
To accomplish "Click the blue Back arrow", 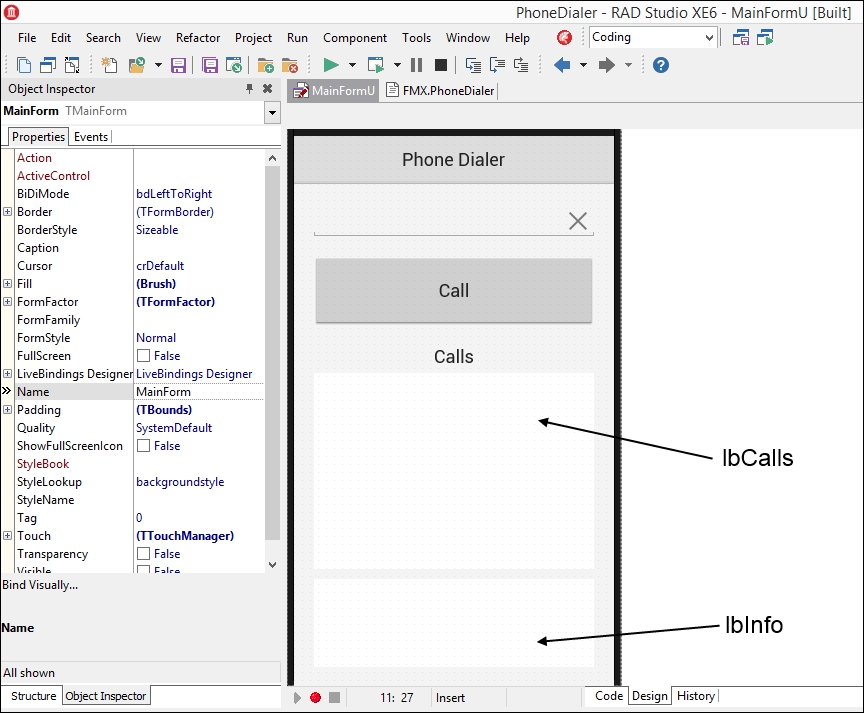I will click(x=562, y=65).
